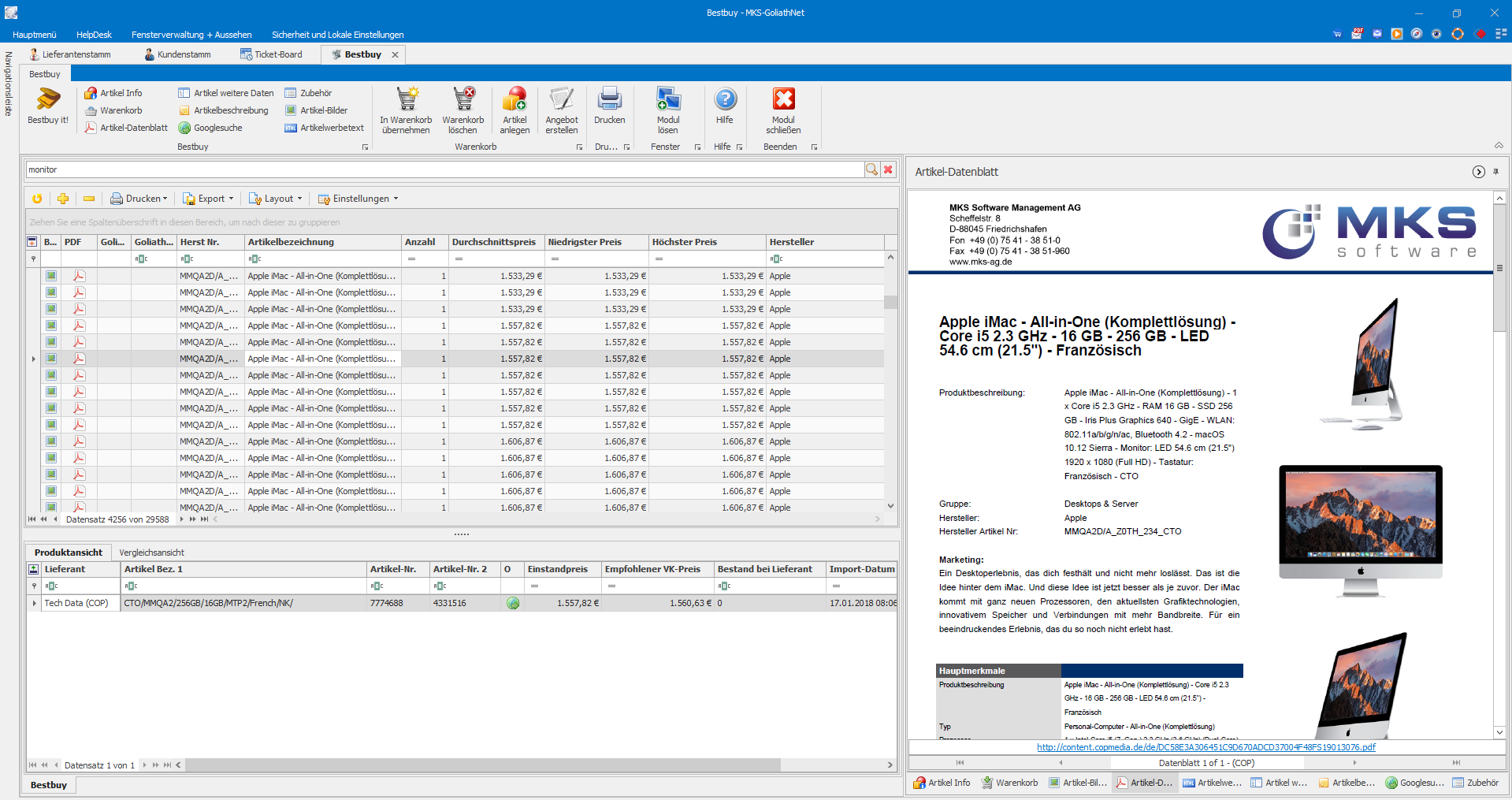Click the yellow minus collapse icon
The width and height of the screenshot is (1512, 800).
point(89,199)
